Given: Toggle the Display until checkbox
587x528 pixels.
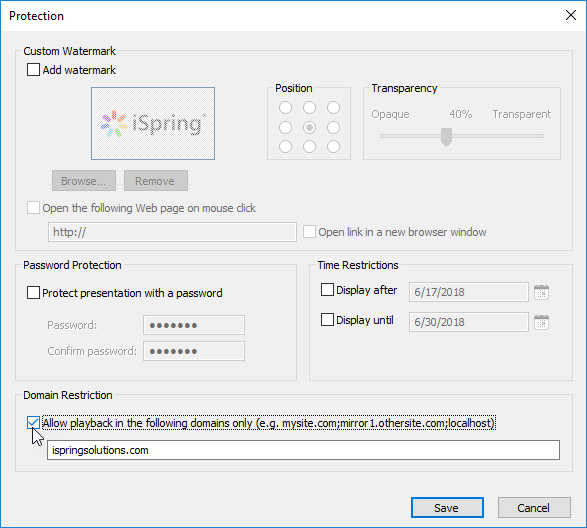Looking at the screenshot, I should click(x=327, y=319).
